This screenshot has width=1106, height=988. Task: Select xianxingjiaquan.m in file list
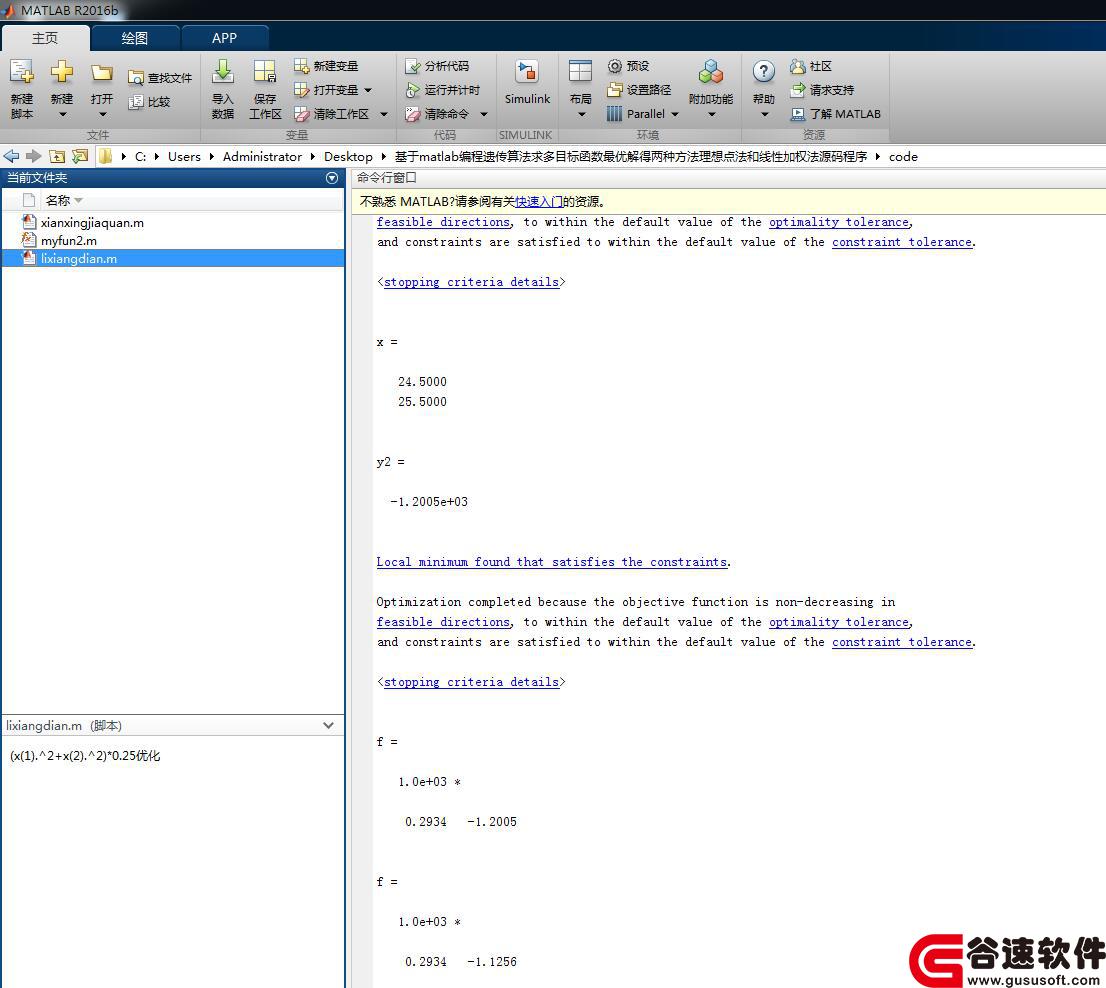[x=173, y=222]
